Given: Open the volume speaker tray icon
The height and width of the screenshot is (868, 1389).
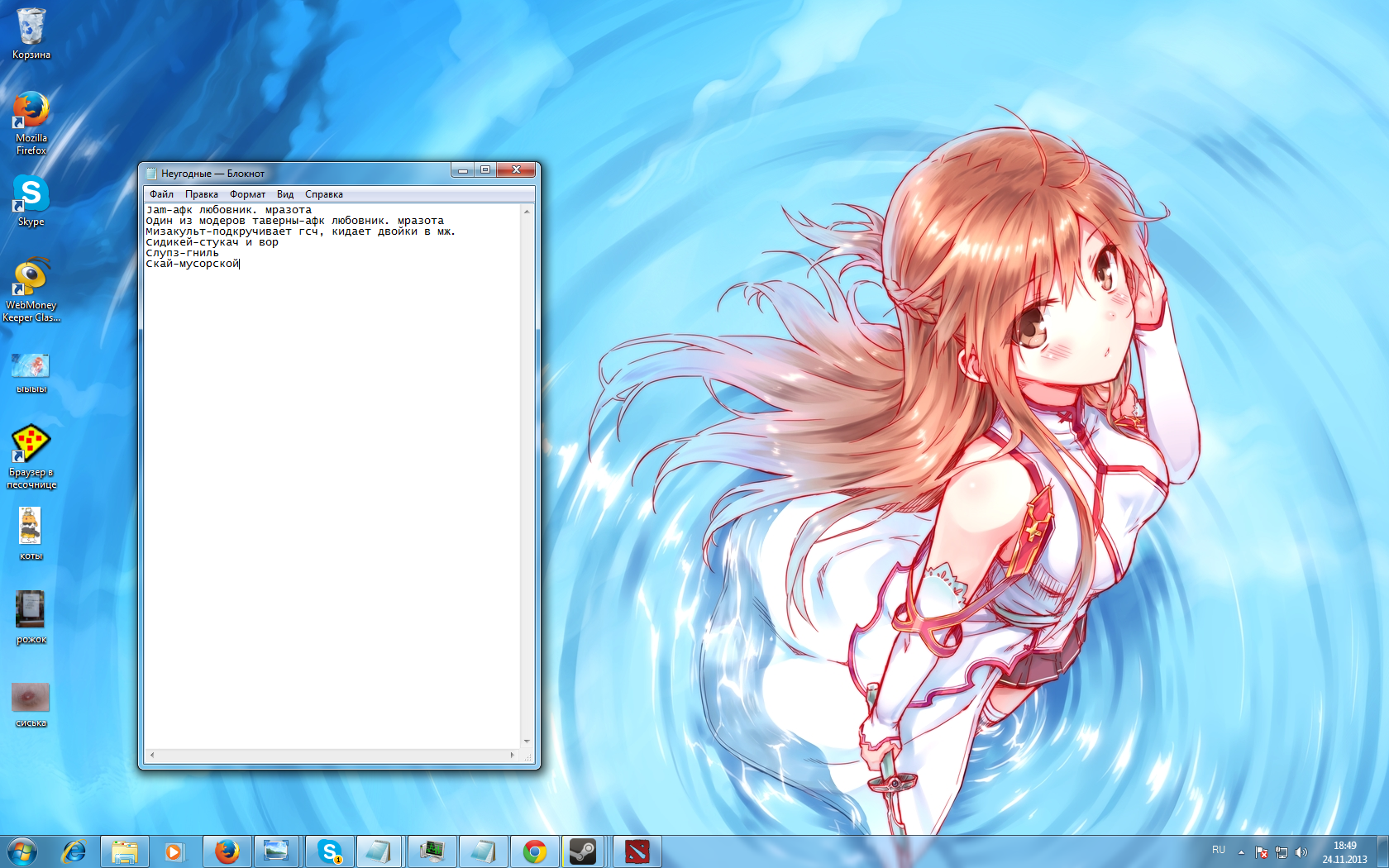Looking at the screenshot, I should [x=1301, y=851].
